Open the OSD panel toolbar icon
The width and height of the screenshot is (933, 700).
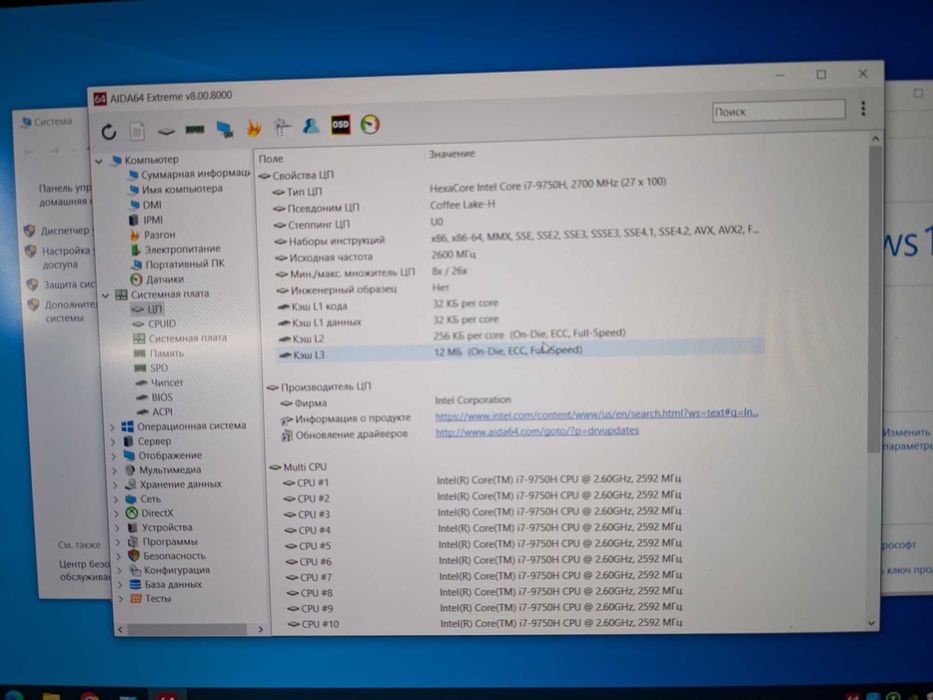click(x=340, y=125)
